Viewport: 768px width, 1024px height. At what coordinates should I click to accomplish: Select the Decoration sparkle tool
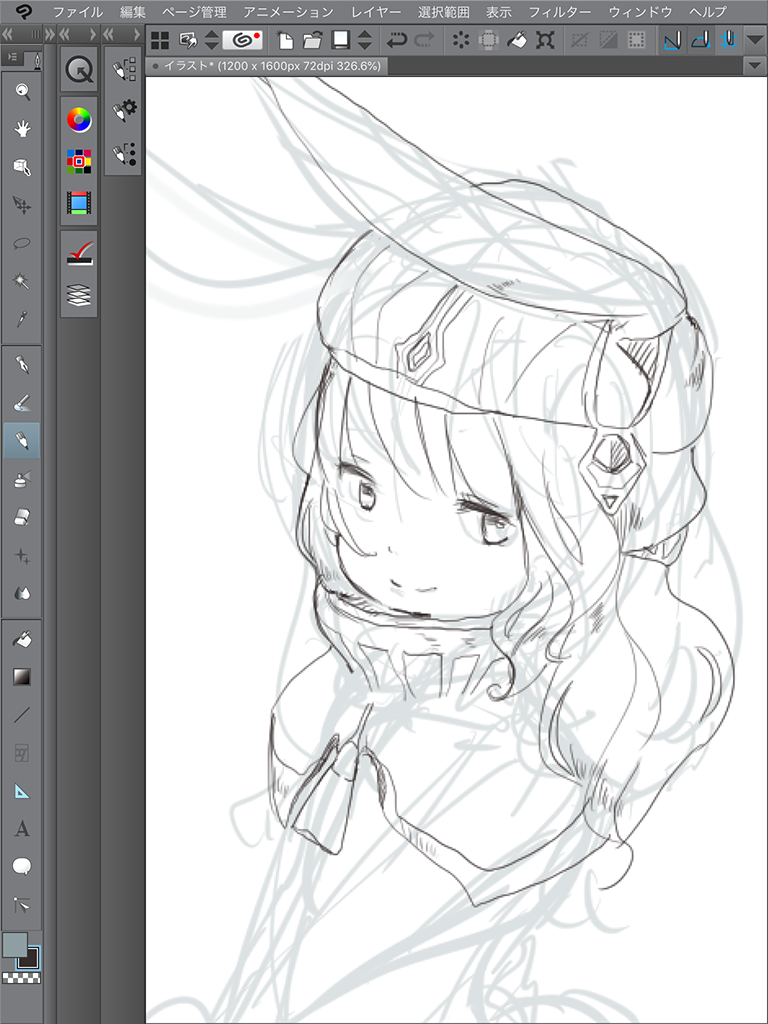[x=22, y=556]
